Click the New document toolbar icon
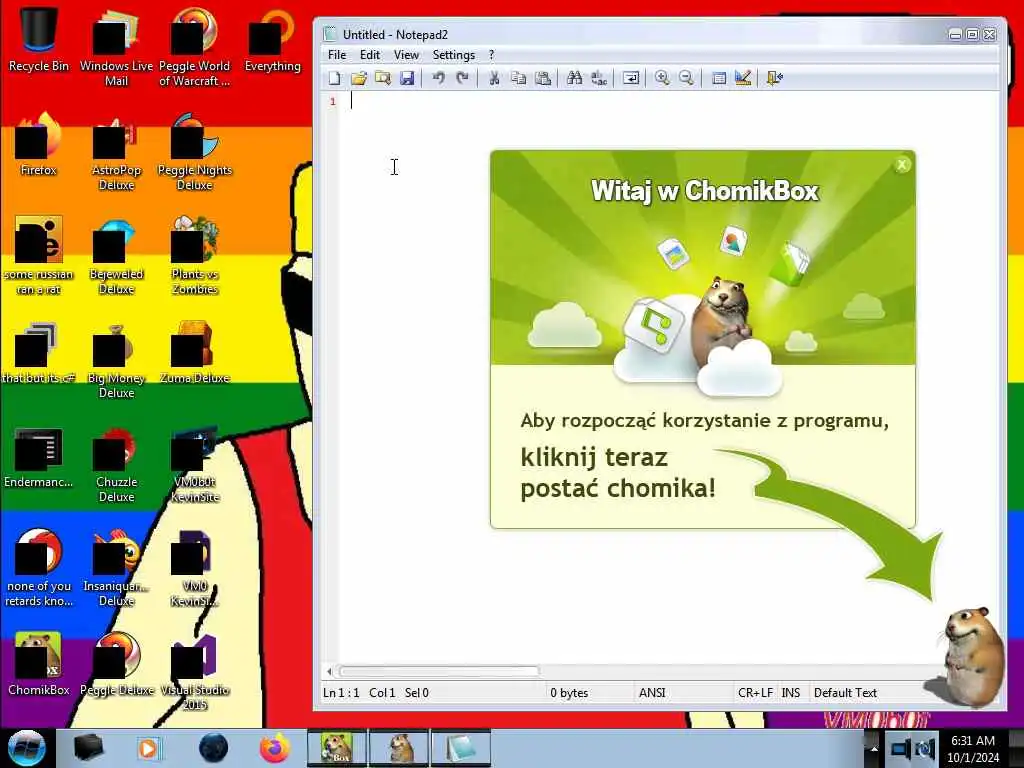1024x768 pixels. pyautogui.click(x=334, y=78)
